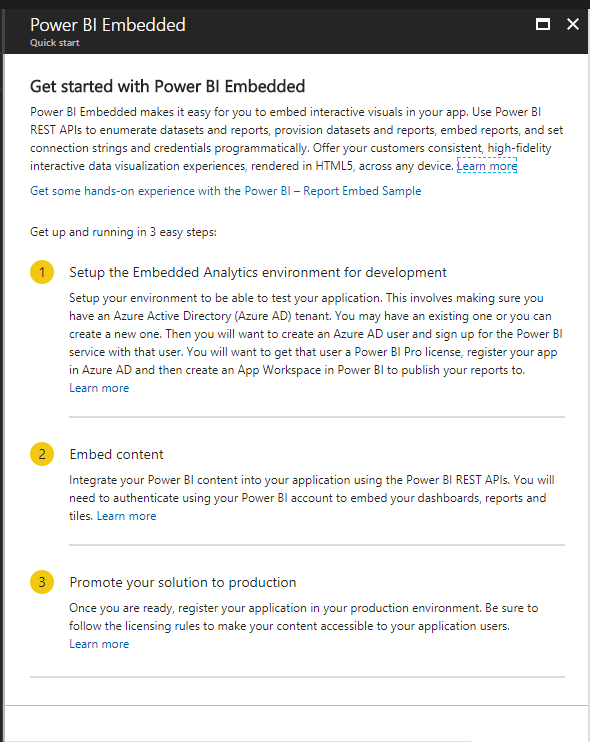Select the yellow step 3 badge
Image resolution: width=590 pixels, height=742 pixels.
click(x=42, y=582)
